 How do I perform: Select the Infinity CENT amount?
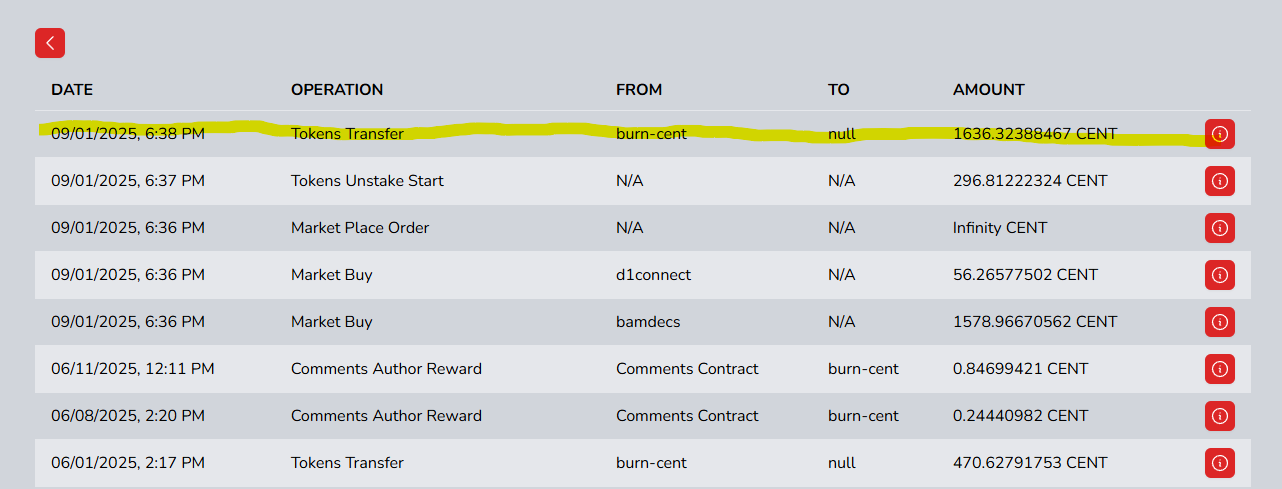[x=1000, y=228]
